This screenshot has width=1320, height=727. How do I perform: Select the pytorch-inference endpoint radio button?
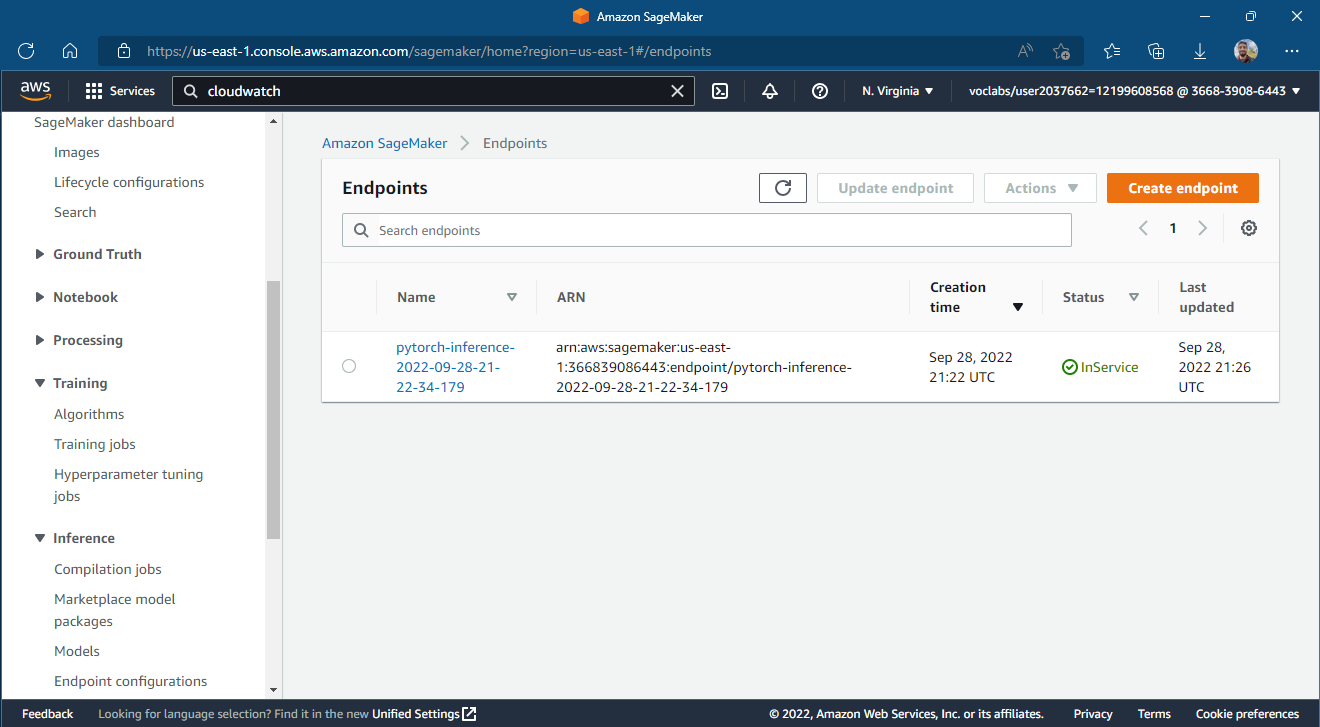pyautogui.click(x=349, y=366)
